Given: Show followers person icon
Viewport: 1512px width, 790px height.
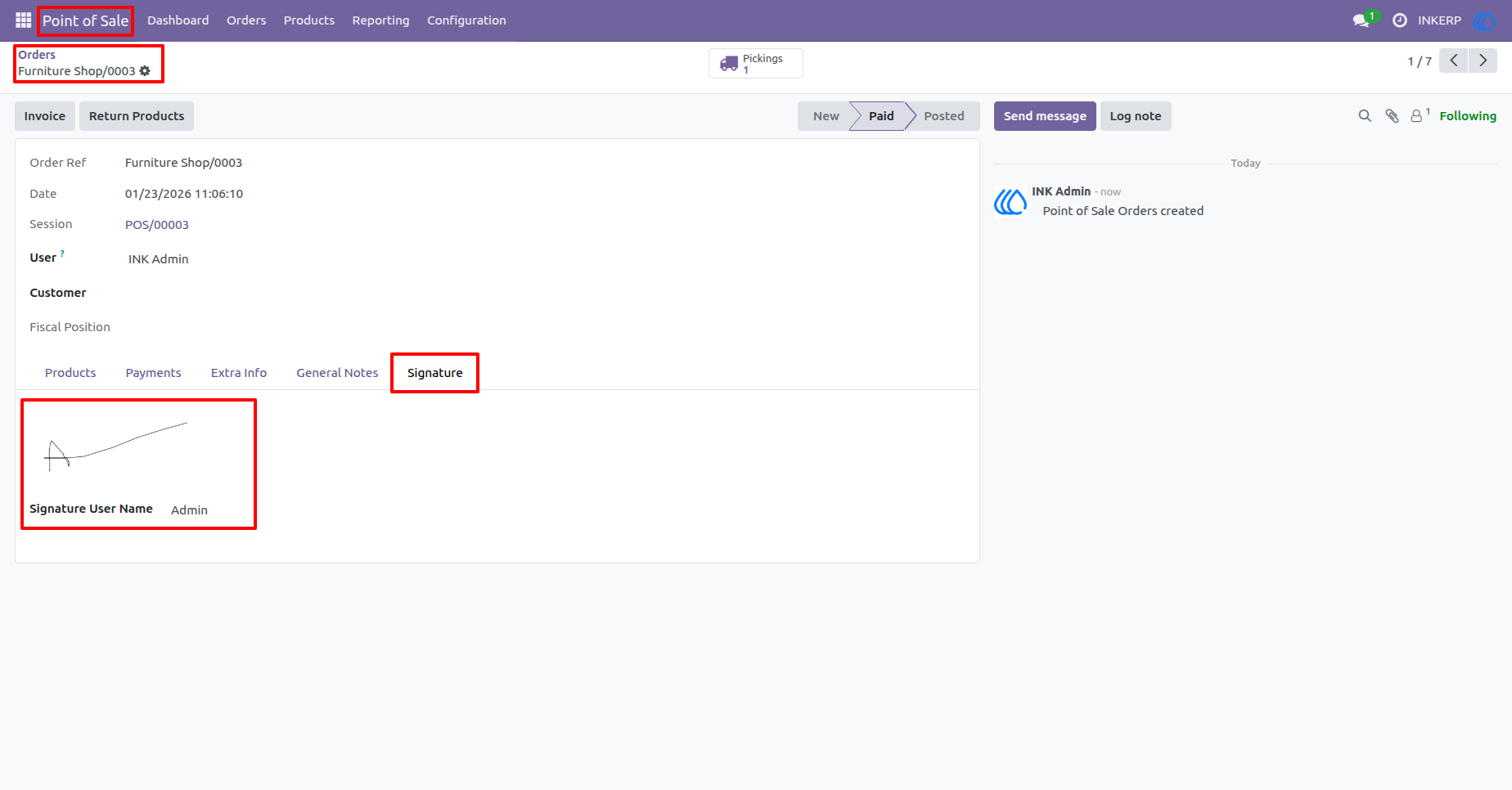Looking at the screenshot, I should click(1420, 115).
